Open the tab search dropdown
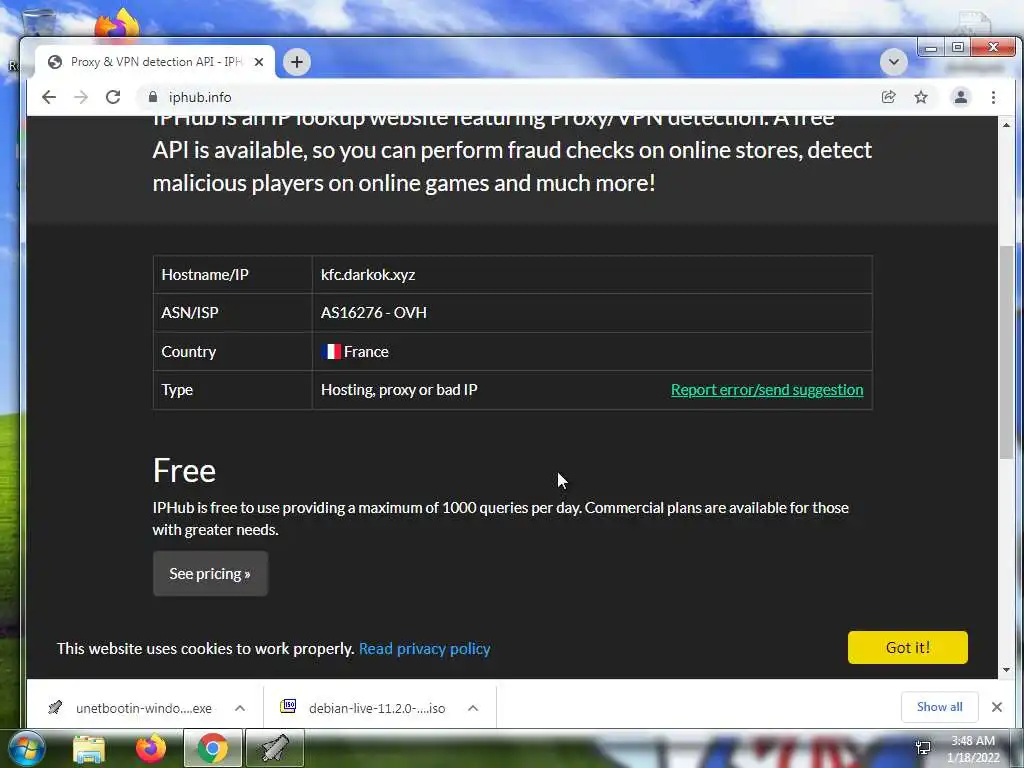 point(893,62)
